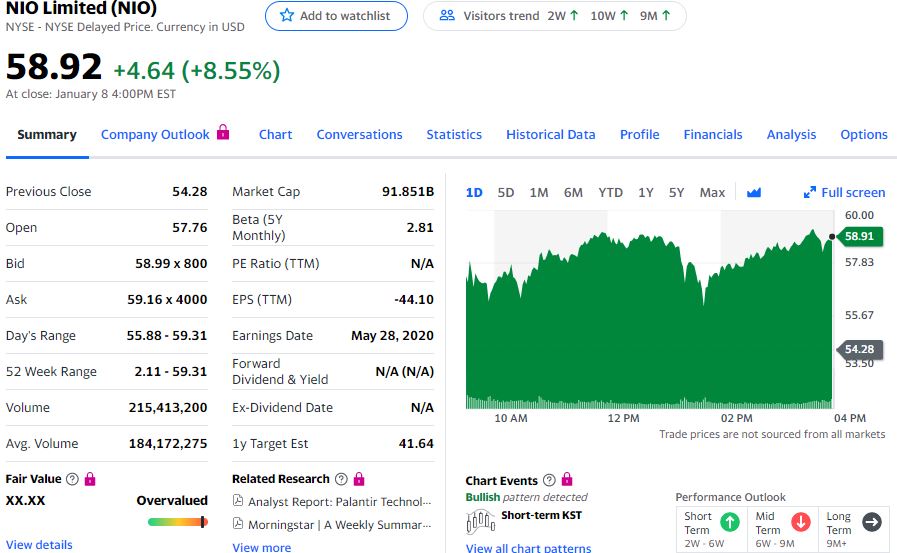897x553 pixels.
Task: Click the 1y Target Est value 41.64
Action: tap(416, 443)
